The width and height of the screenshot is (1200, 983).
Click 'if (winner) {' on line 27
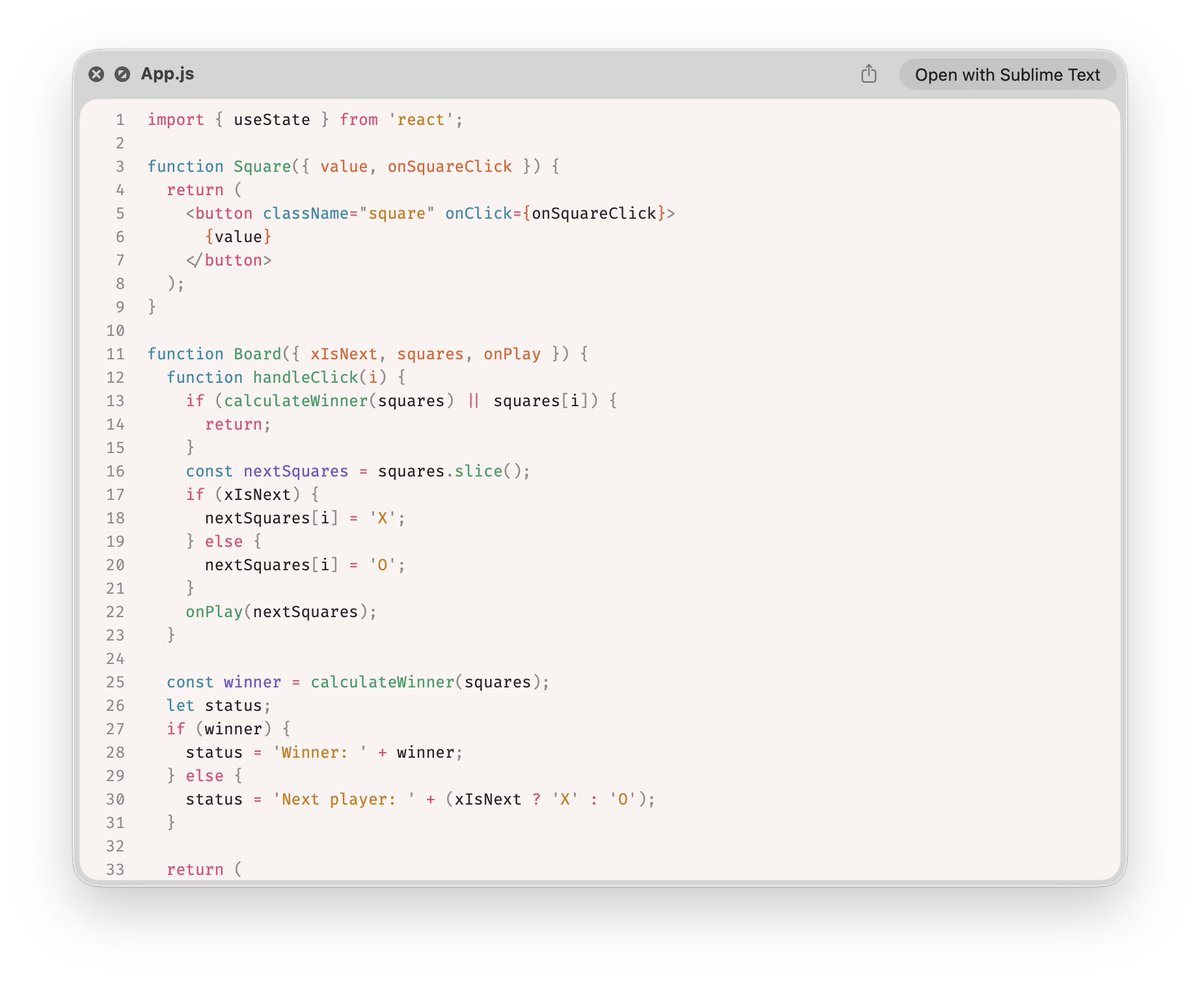[x=229, y=729]
